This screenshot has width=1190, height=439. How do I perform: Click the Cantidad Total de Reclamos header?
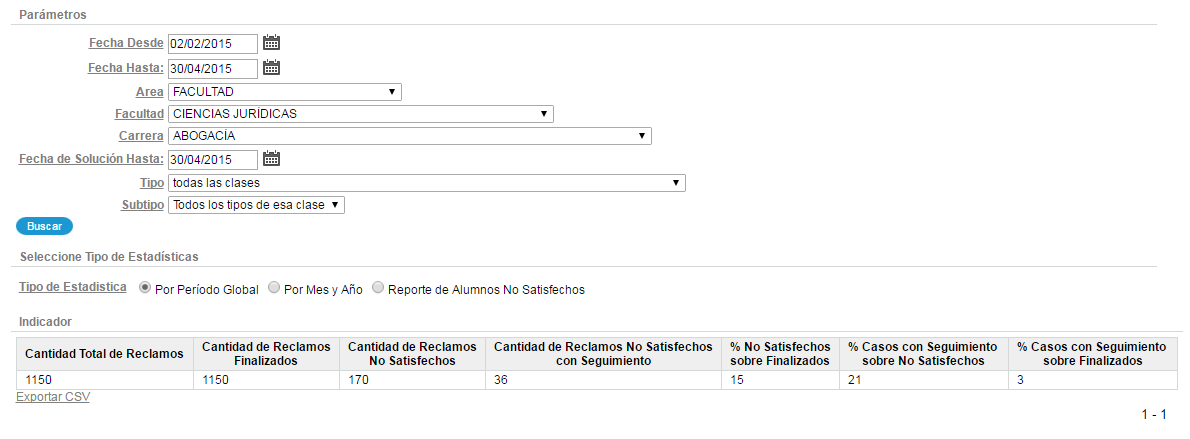pos(105,354)
